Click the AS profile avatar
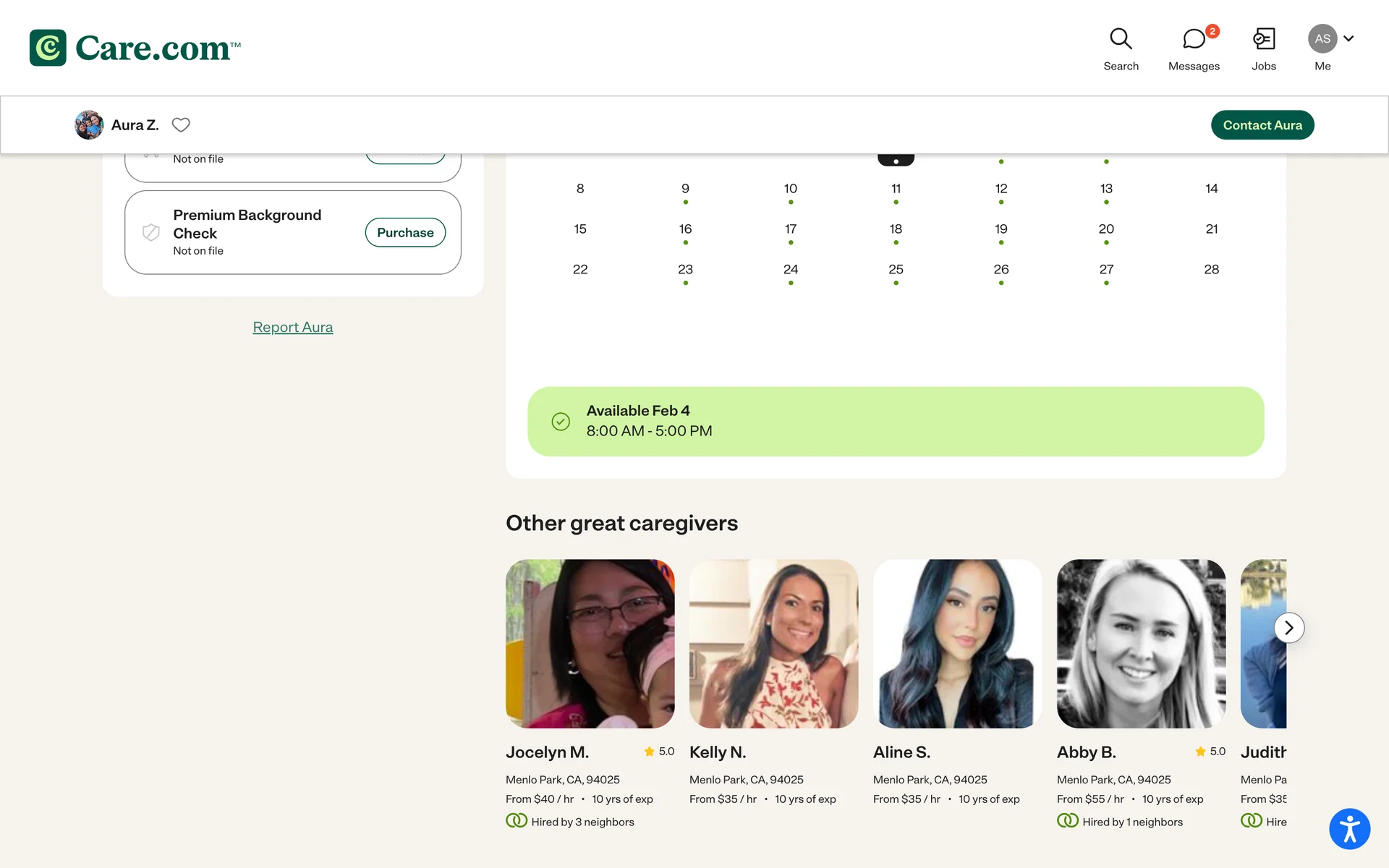 click(x=1322, y=39)
